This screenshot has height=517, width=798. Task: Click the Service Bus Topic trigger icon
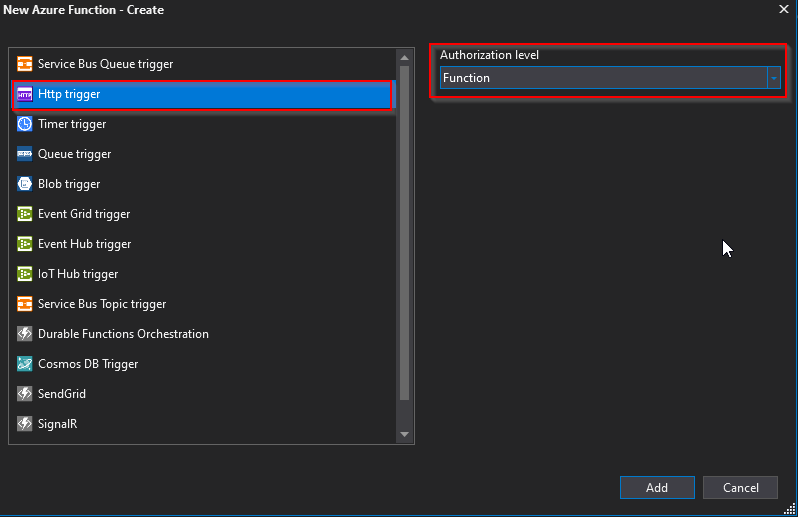coord(24,304)
